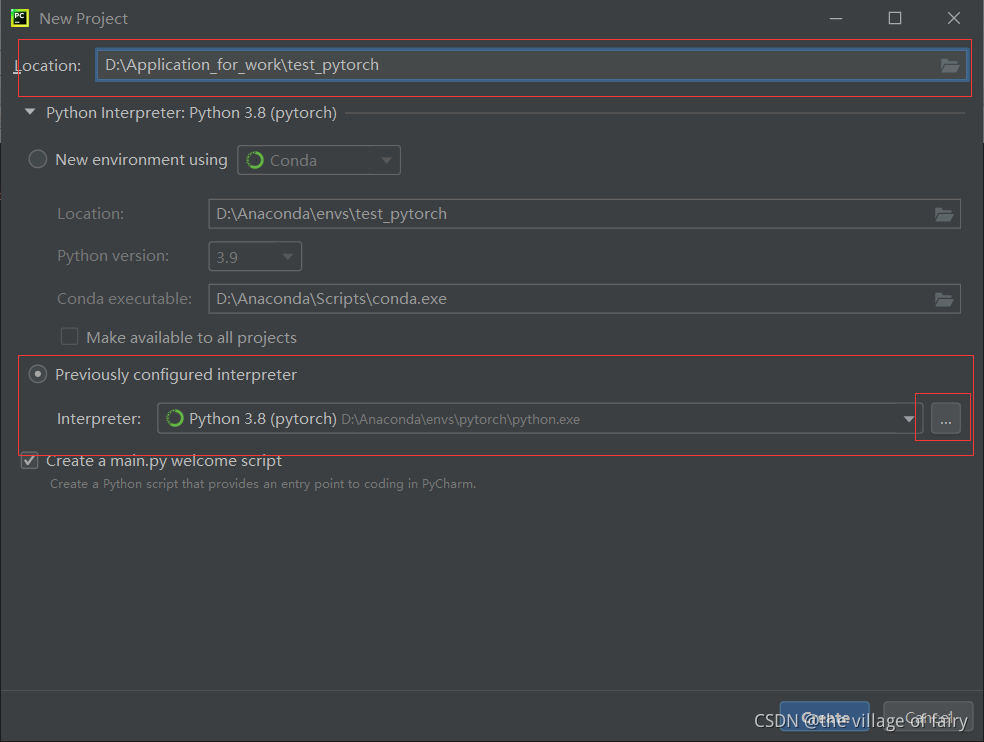Maximize the New Project window
The height and width of the screenshot is (742, 984).
click(x=895, y=18)
